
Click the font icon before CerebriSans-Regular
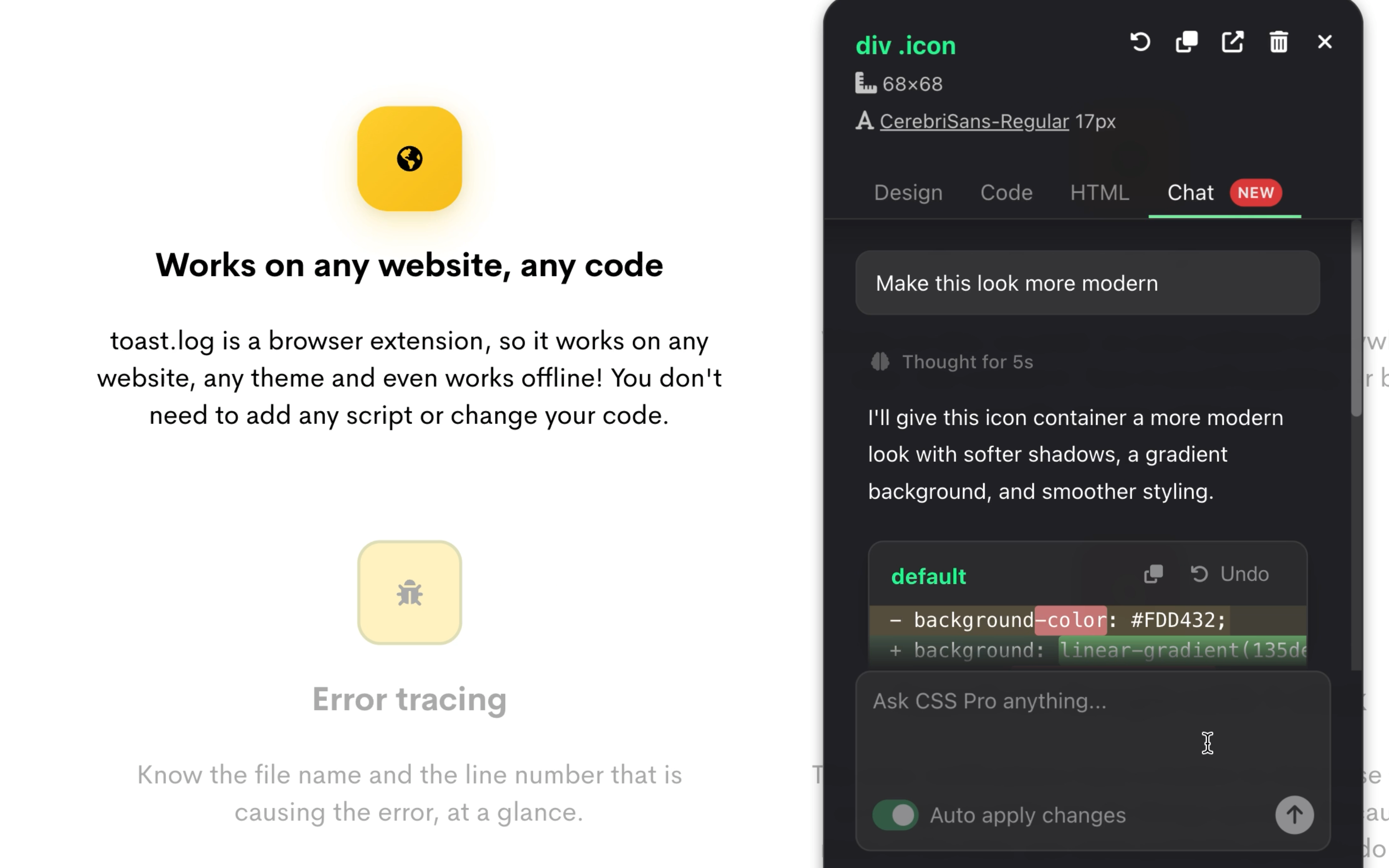(x=865, y=121)
